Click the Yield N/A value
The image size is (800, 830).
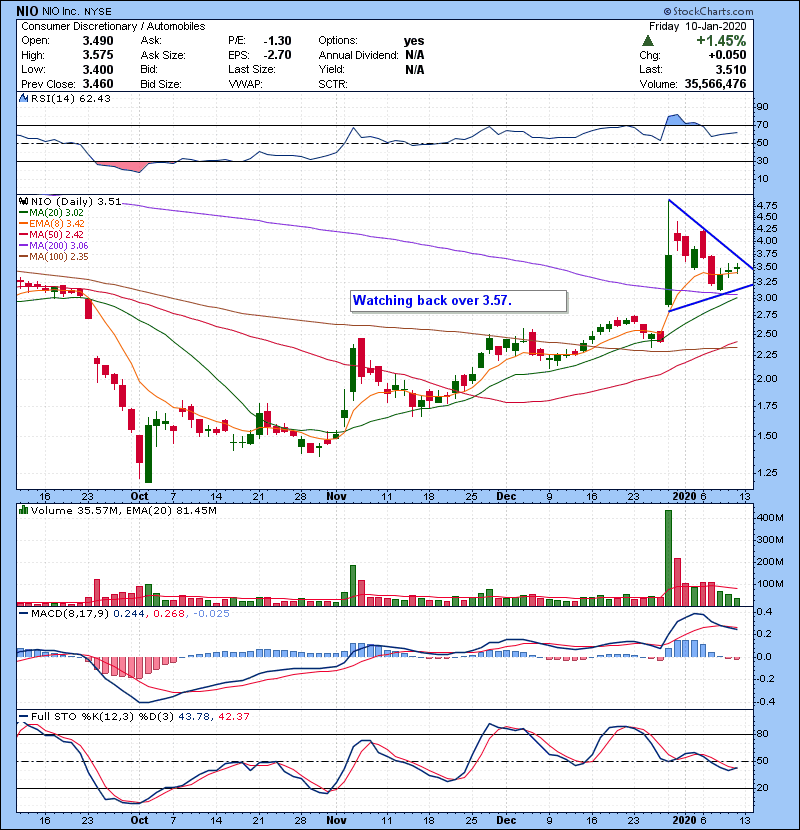[415, 70]
